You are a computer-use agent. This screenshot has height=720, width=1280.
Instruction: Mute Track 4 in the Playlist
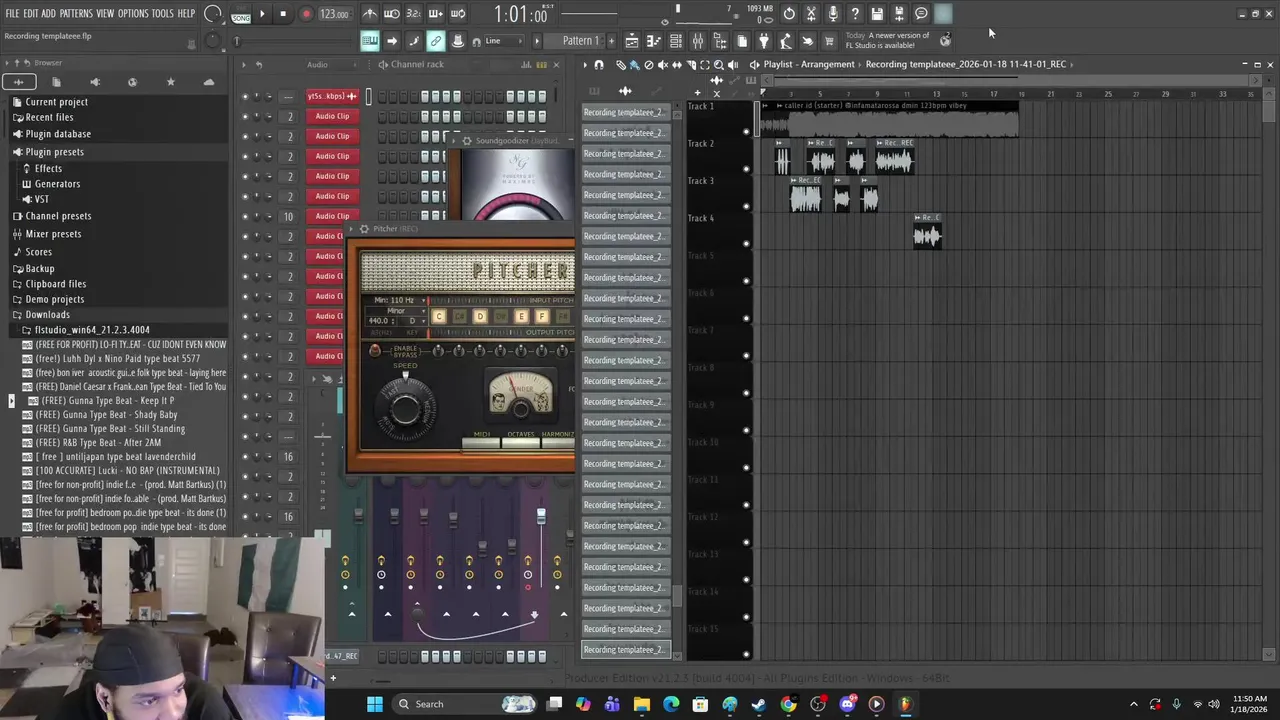tap(746, 243)
